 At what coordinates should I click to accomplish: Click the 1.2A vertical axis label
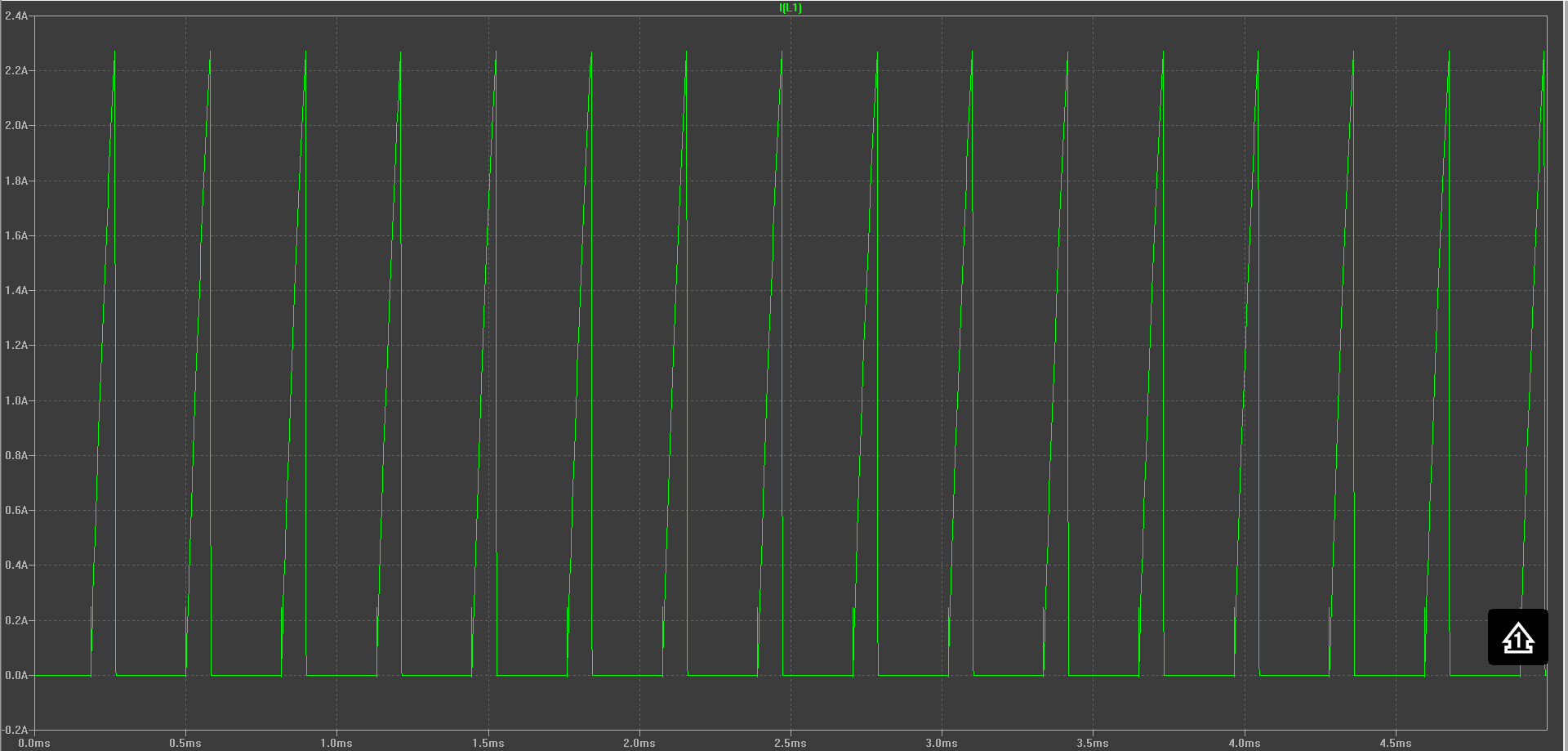(x=16, y=346)
